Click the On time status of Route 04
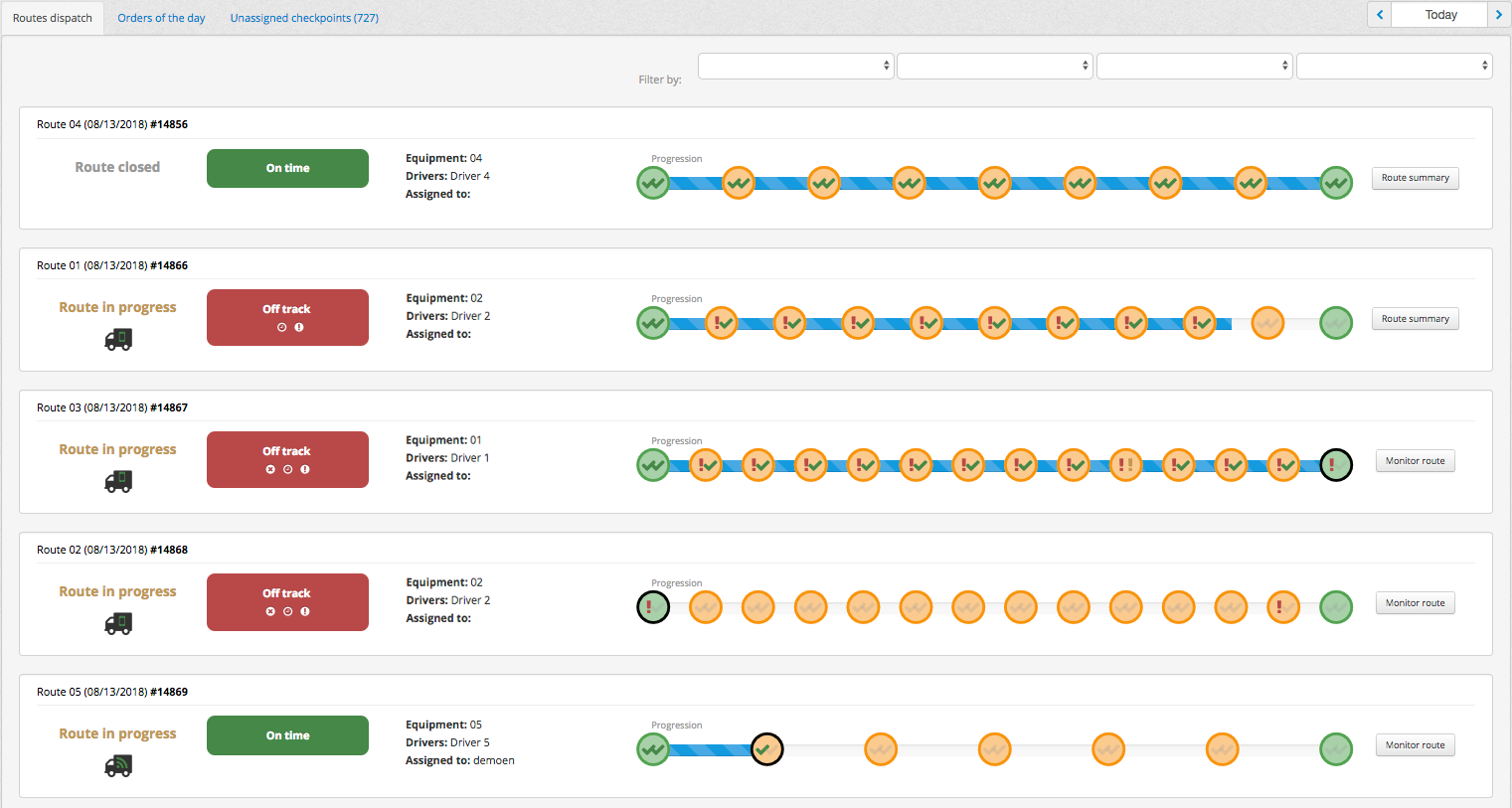The image size is (1512, 808). (x=287, y=168)
